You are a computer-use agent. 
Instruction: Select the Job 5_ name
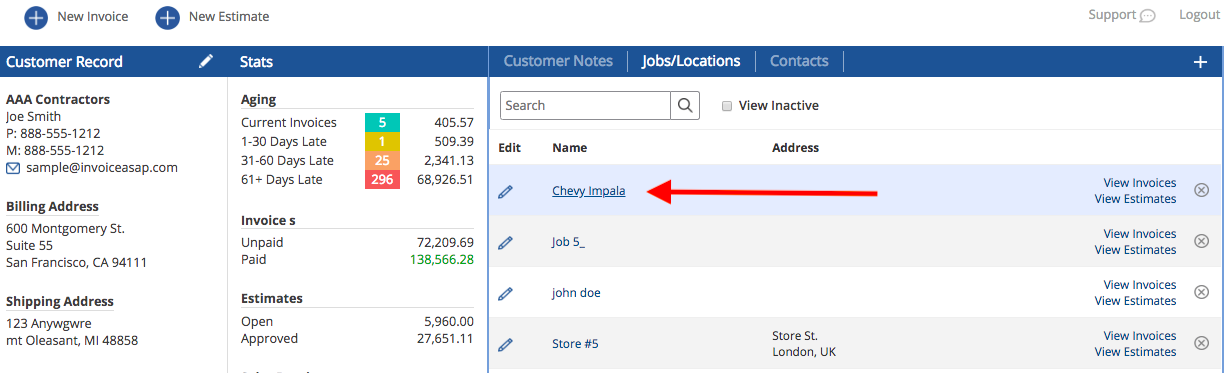click(568, 242)
